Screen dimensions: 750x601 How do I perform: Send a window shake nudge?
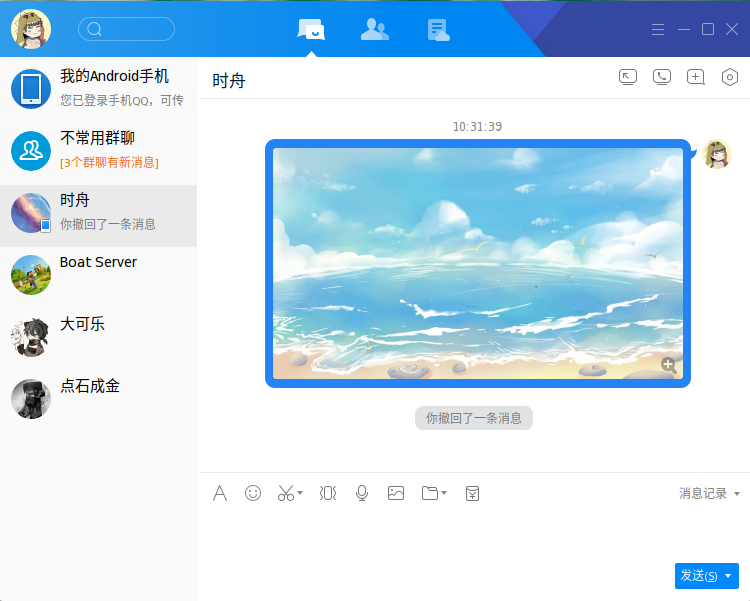click(x=328, y=493)
